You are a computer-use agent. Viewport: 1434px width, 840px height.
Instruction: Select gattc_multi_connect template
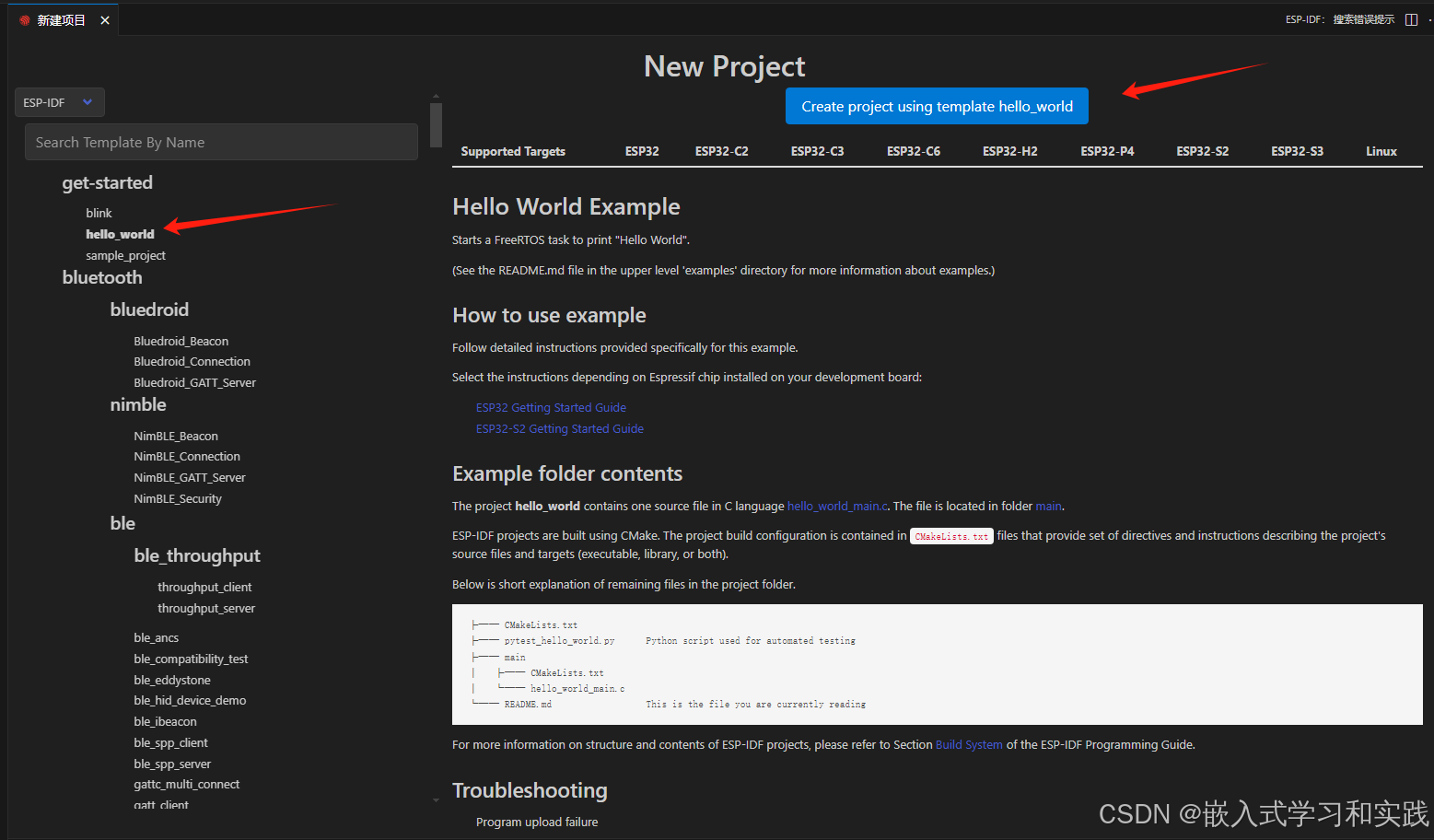click(186, 784)
